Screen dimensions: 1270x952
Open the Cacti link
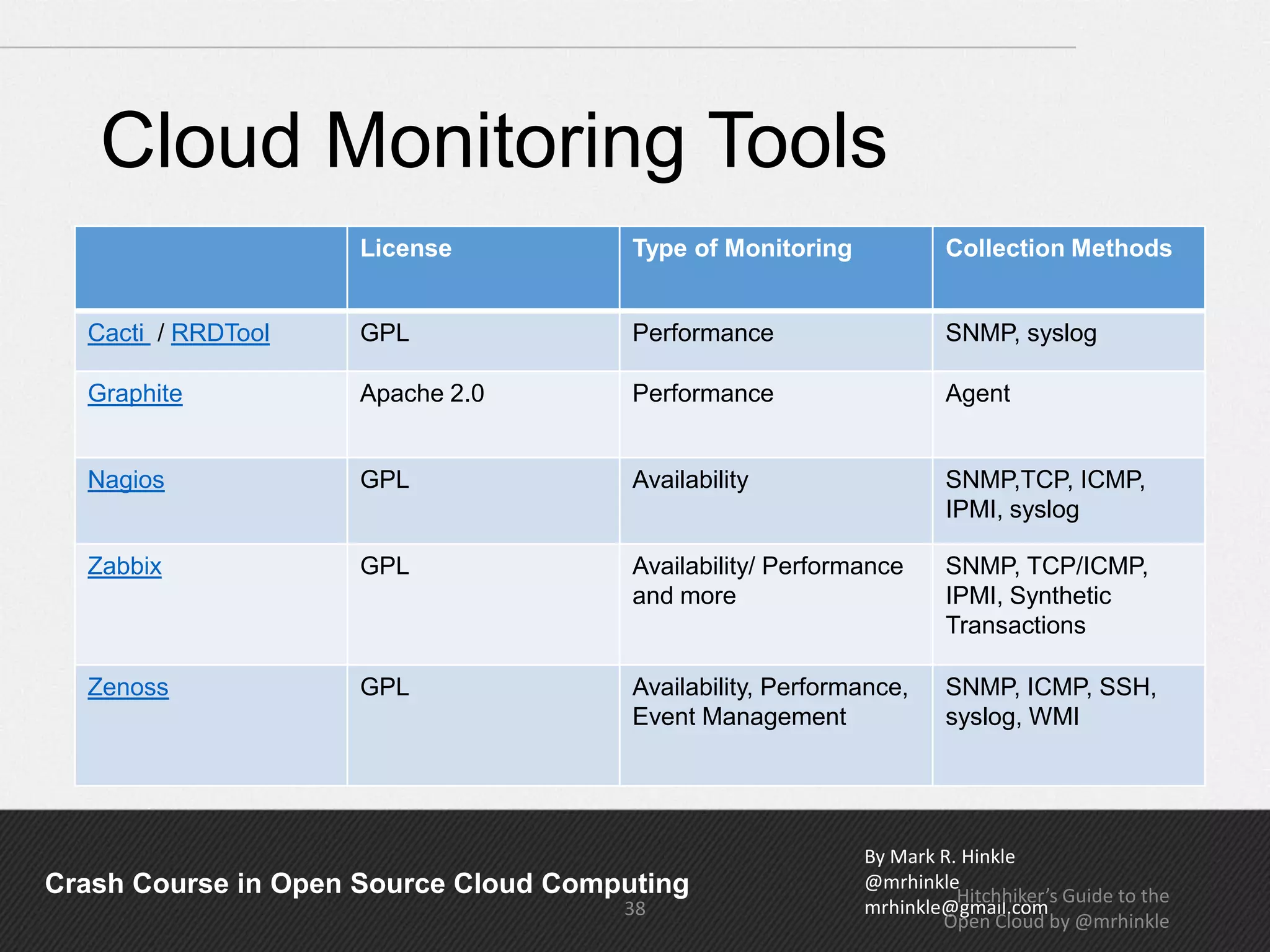coord(118,333)
